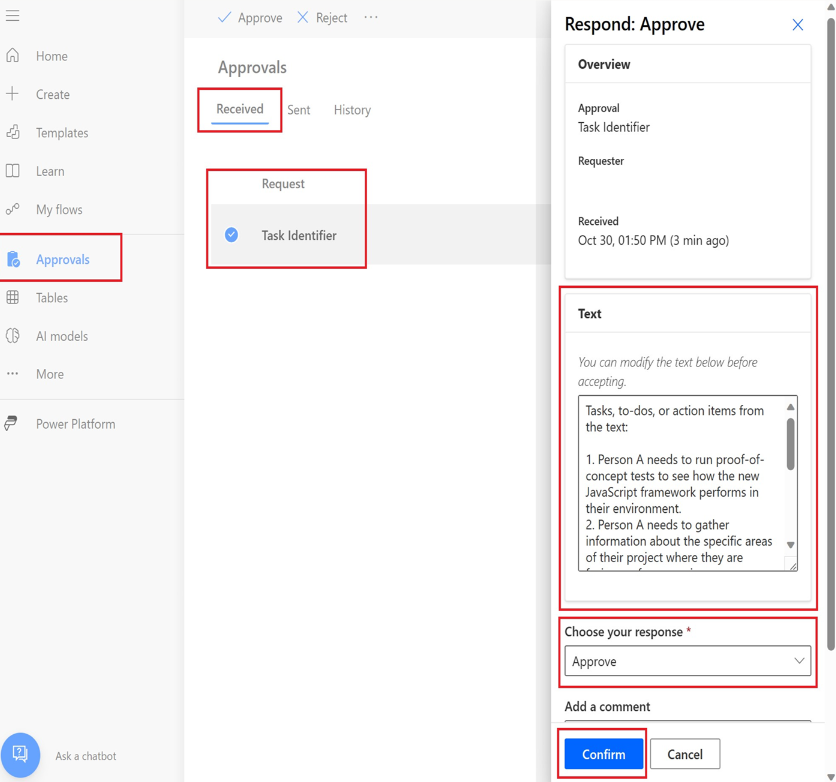Uncheck the Task Identifier request selection
The width and height of the screenshot is (836, 782).
pyautogui.click(x=231, y=235)
